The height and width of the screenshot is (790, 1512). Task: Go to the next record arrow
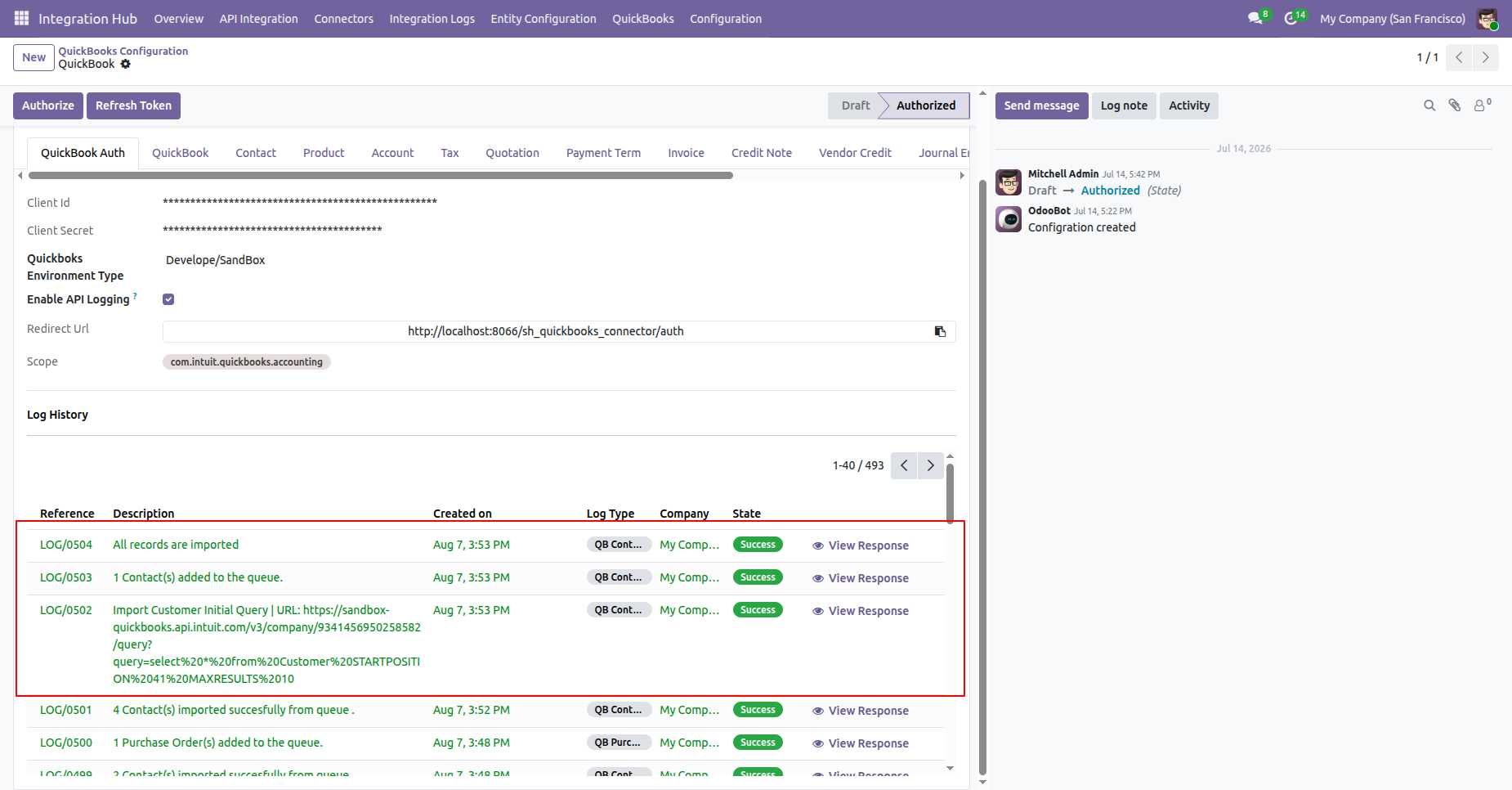tap(1485, 57)
